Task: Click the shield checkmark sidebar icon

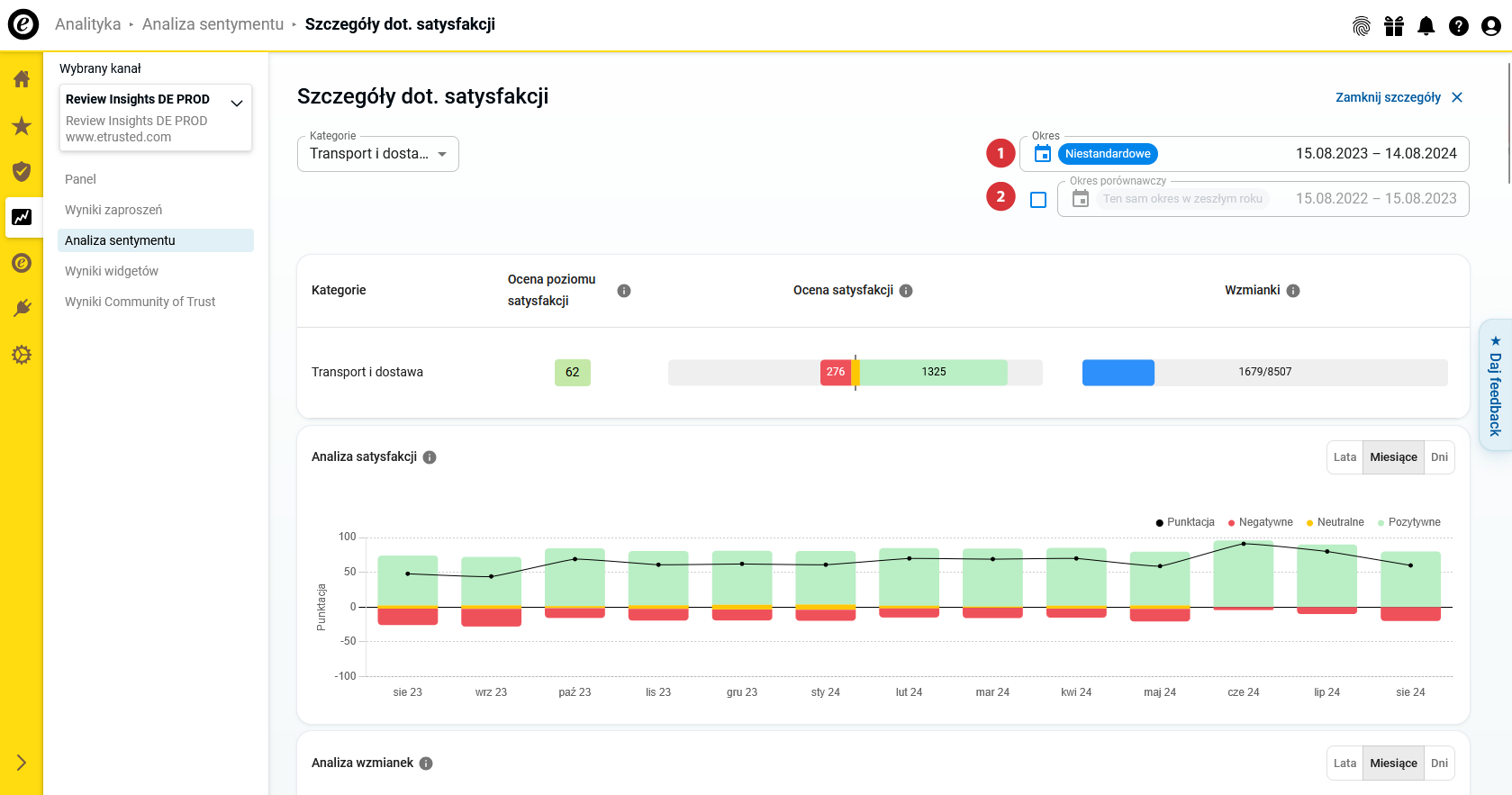Action: click(x=22, y=172)
